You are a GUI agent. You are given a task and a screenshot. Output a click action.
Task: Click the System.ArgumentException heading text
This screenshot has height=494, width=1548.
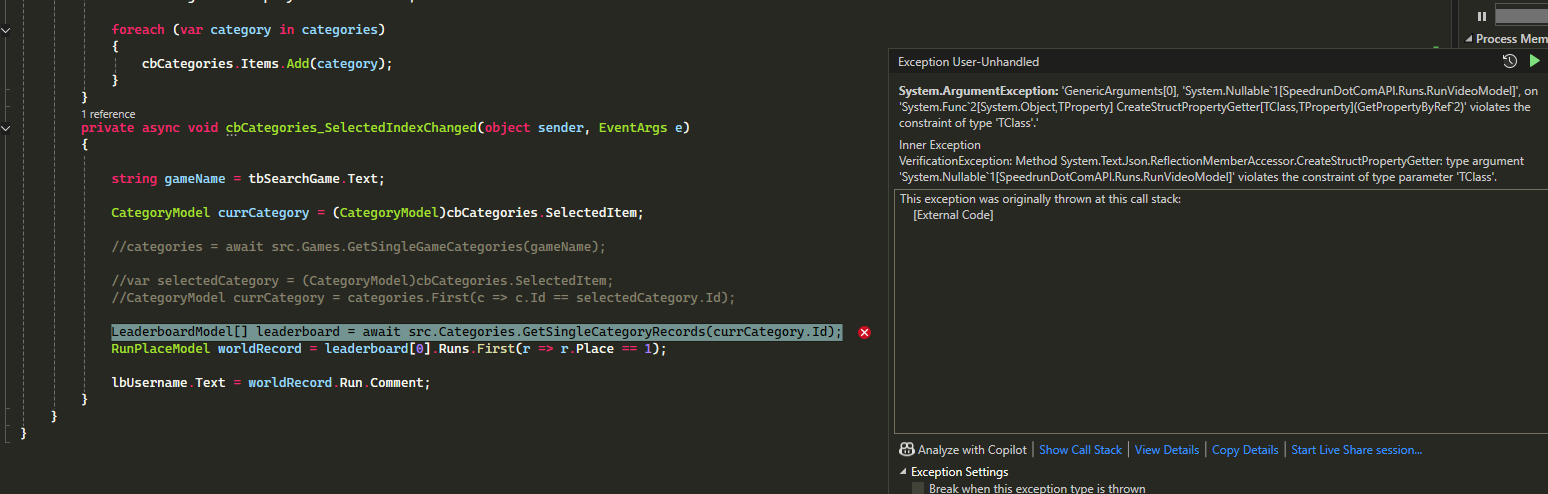(977, 91)
